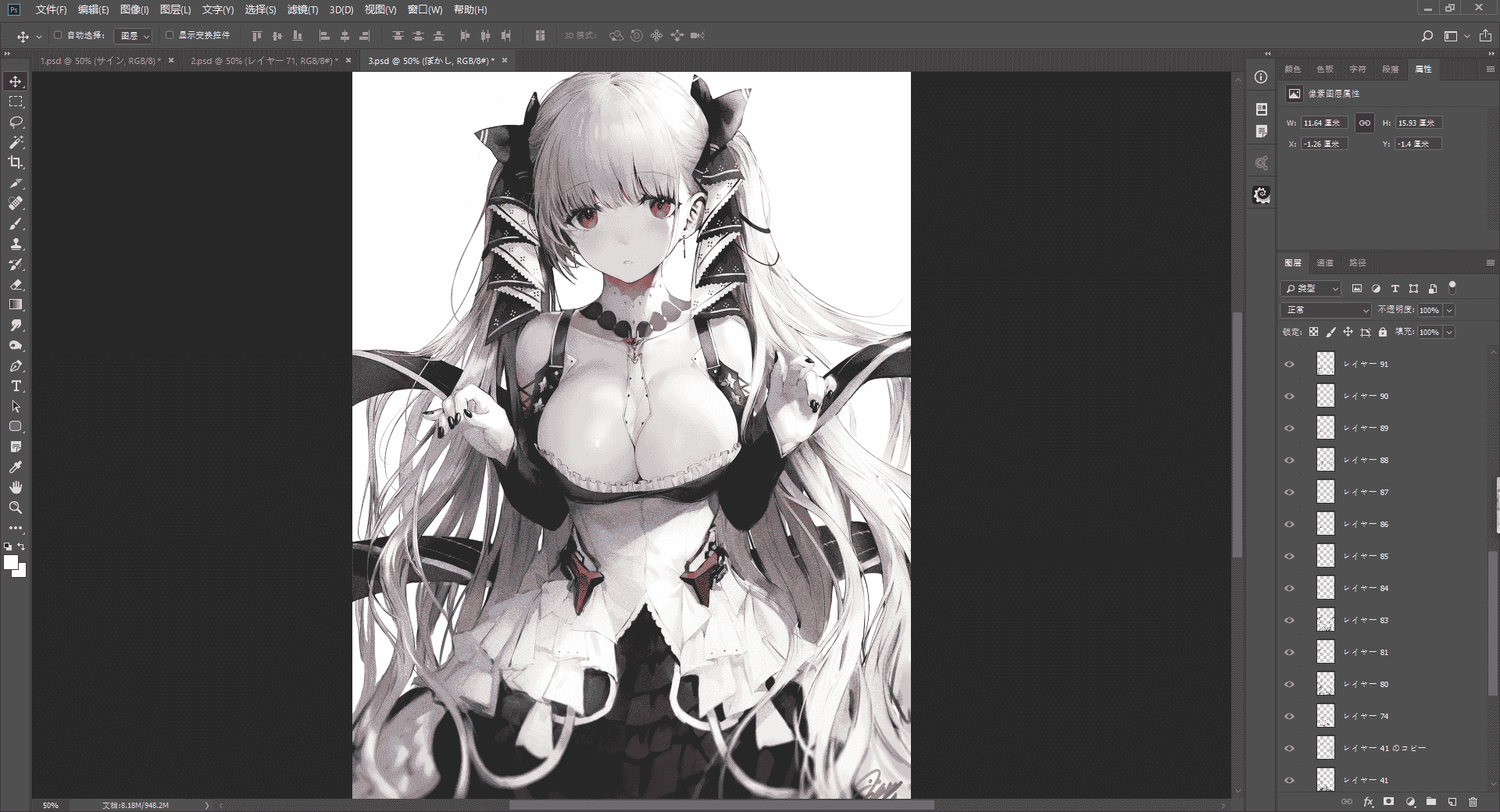Expand the fill 填充 dropdown arrow
Viewport: 1500px width, 812px height.
click(1449, 333)
